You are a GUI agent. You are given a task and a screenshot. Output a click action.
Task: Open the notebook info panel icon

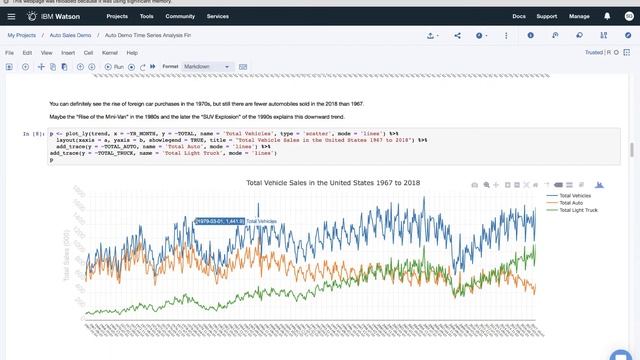tap(531, 36)
